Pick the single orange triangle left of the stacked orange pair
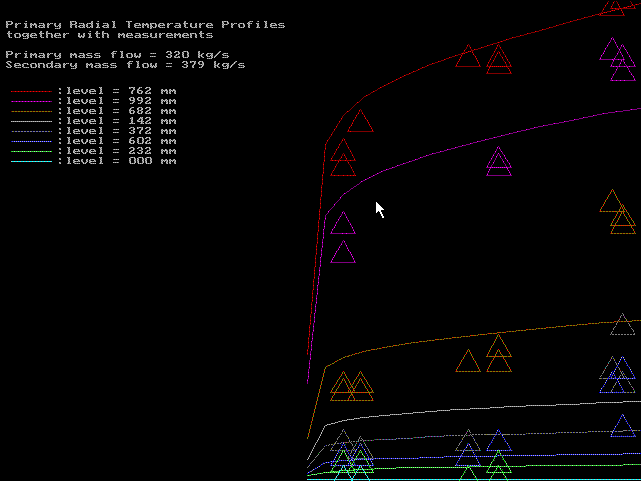 click(x=468, y=361)
